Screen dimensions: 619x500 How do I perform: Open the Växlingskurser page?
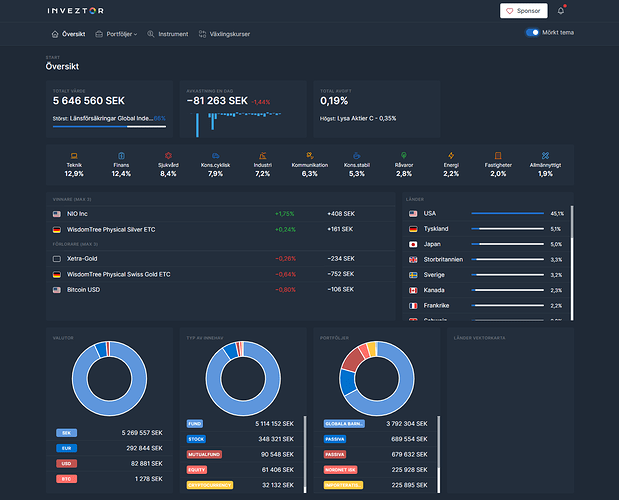point(224,34)
